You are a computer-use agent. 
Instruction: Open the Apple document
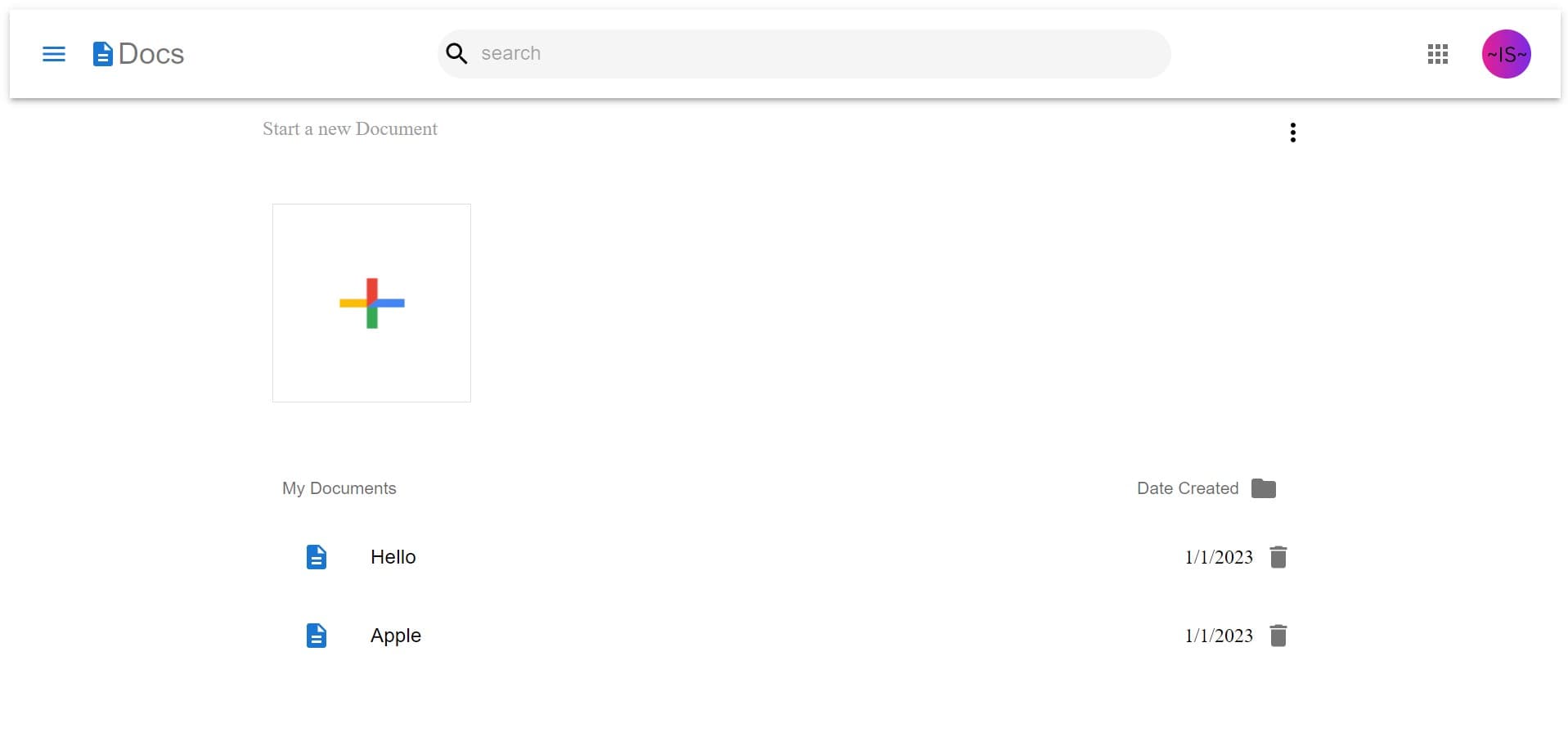[396, 636]
